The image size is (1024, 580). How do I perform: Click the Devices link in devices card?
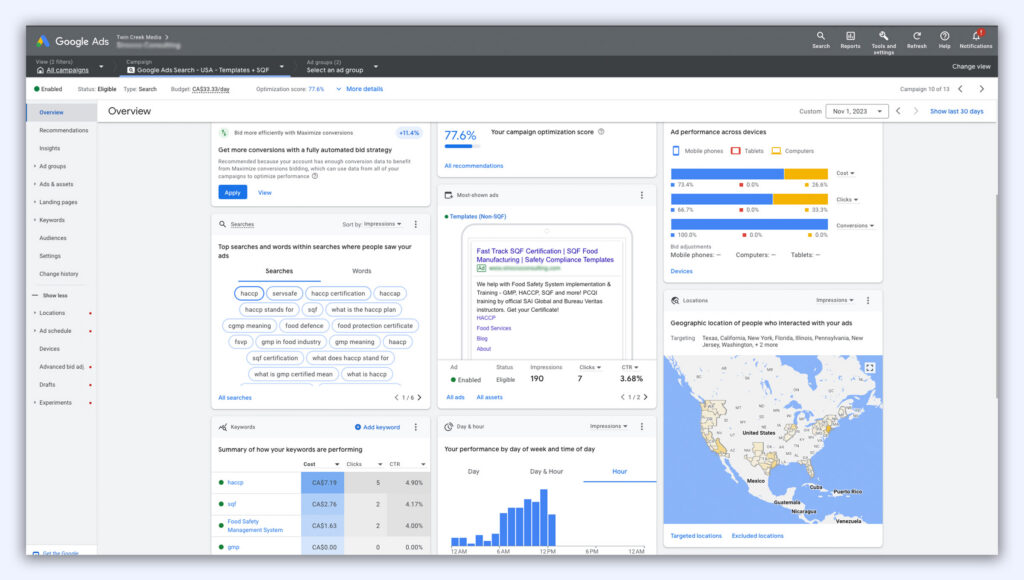pyautogui.click(x=681, y=271)
